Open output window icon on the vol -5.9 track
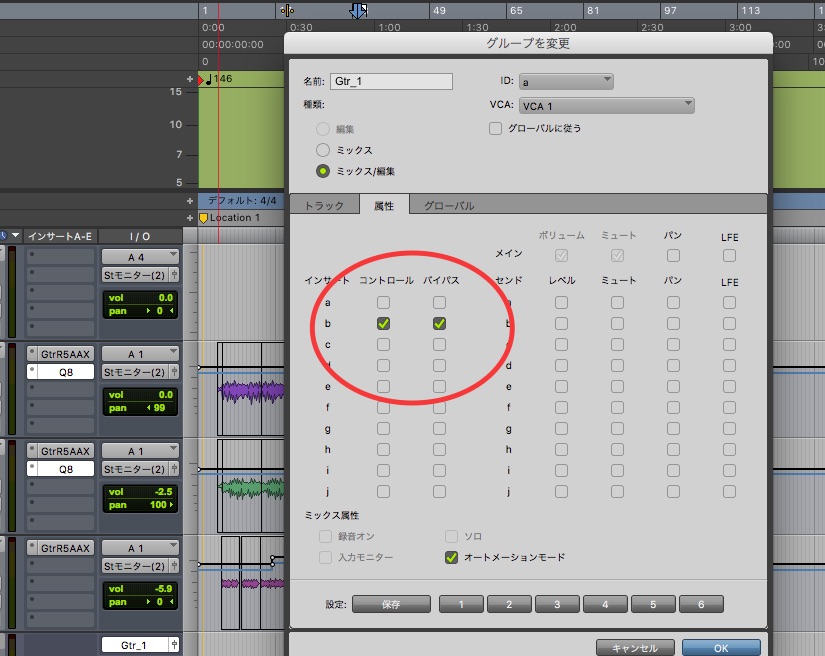825x656 pixels. click(174, 566)
